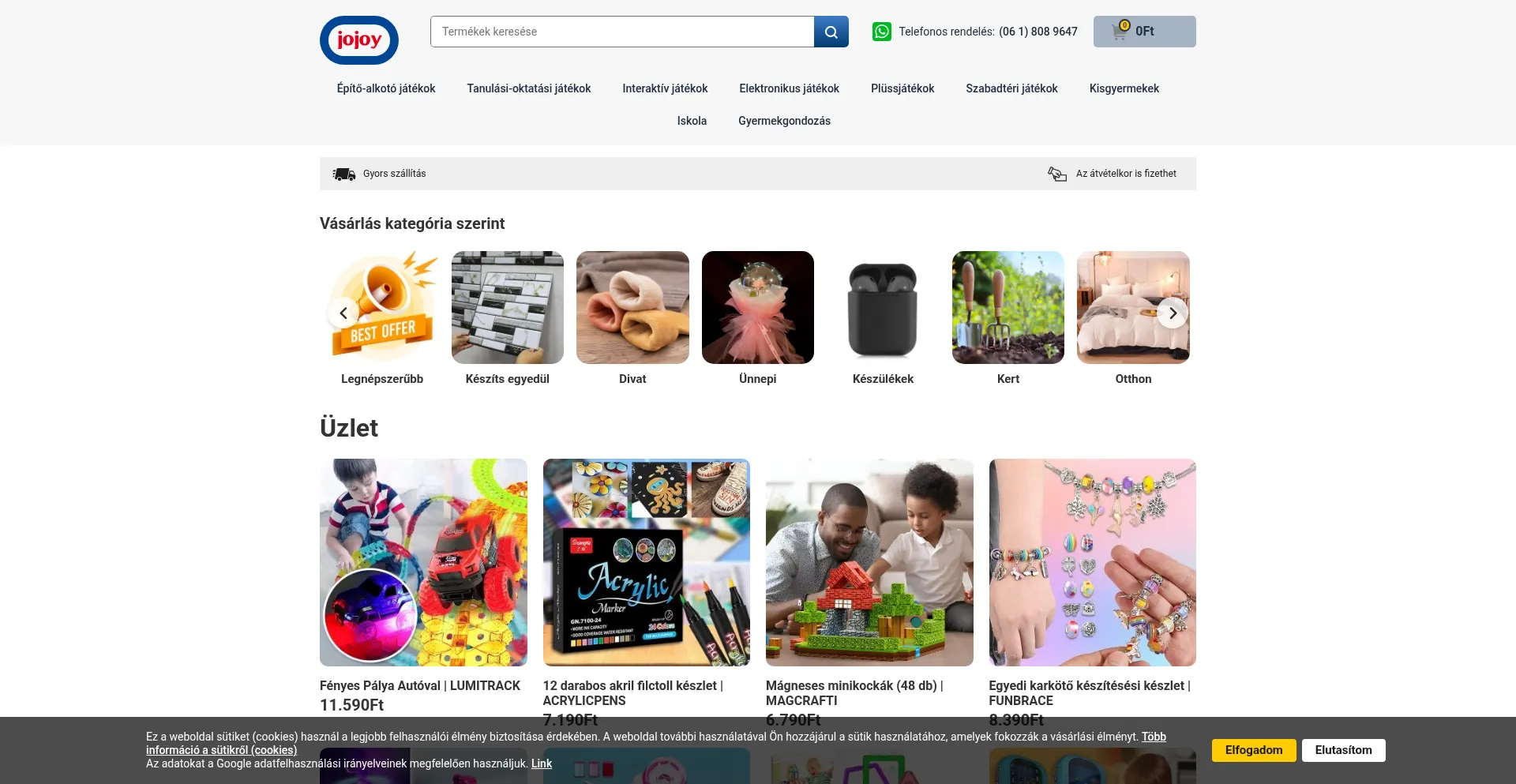Screen dimensions: 1516x784
Task: Click the WhatsApp phone order icon
Action: click(882, 32)
